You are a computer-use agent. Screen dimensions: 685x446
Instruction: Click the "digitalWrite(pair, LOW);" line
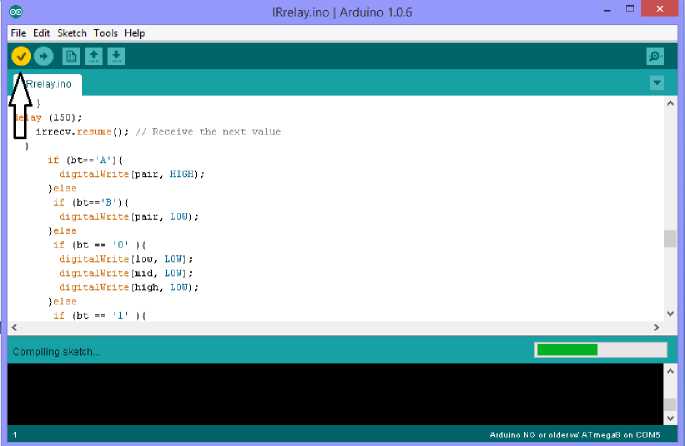click(x=129, y=216)
